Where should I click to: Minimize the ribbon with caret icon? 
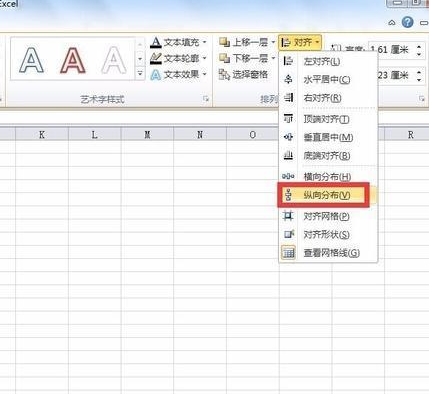[392, 23]
